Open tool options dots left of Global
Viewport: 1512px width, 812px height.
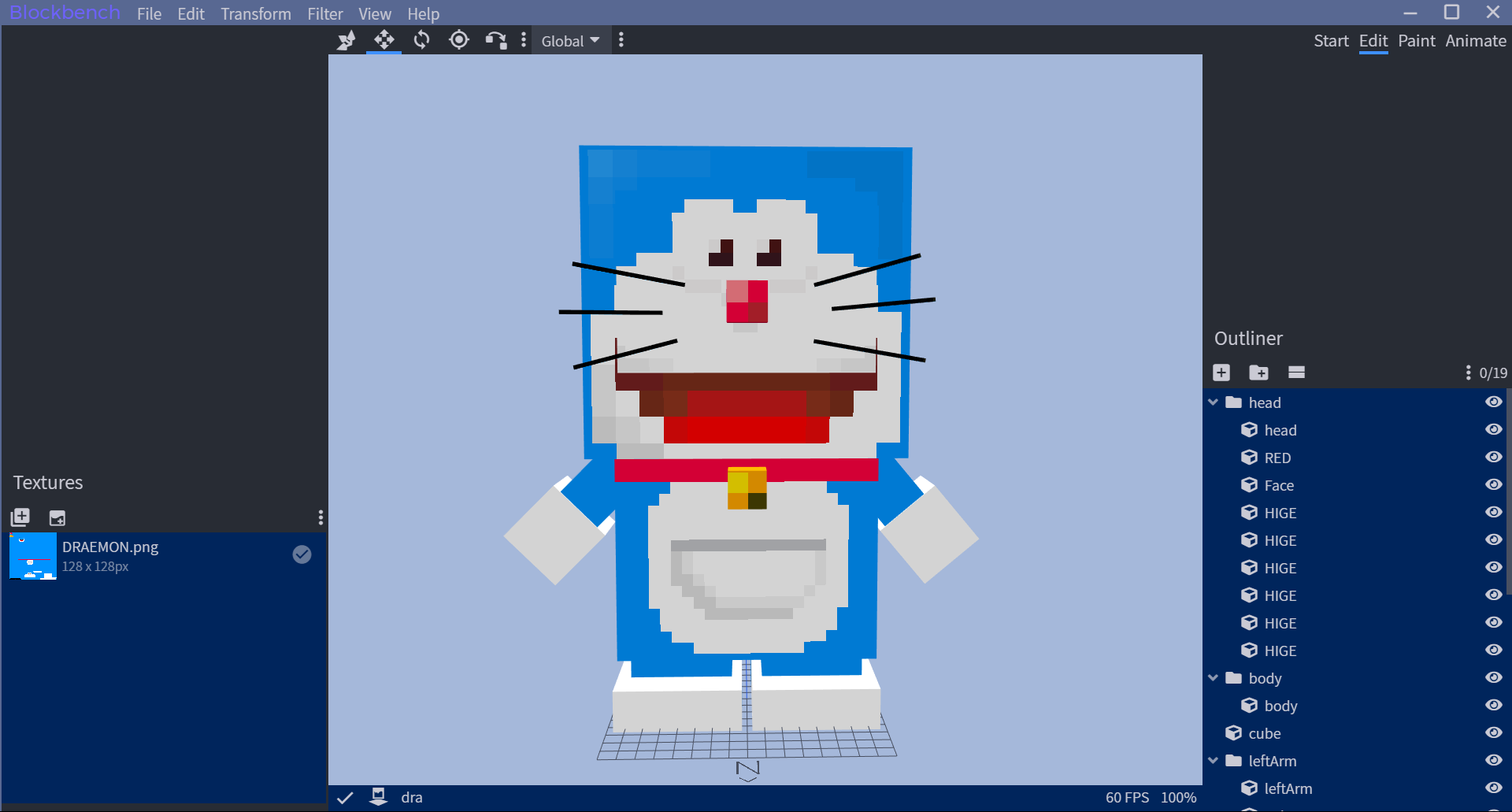coord(524,40)
